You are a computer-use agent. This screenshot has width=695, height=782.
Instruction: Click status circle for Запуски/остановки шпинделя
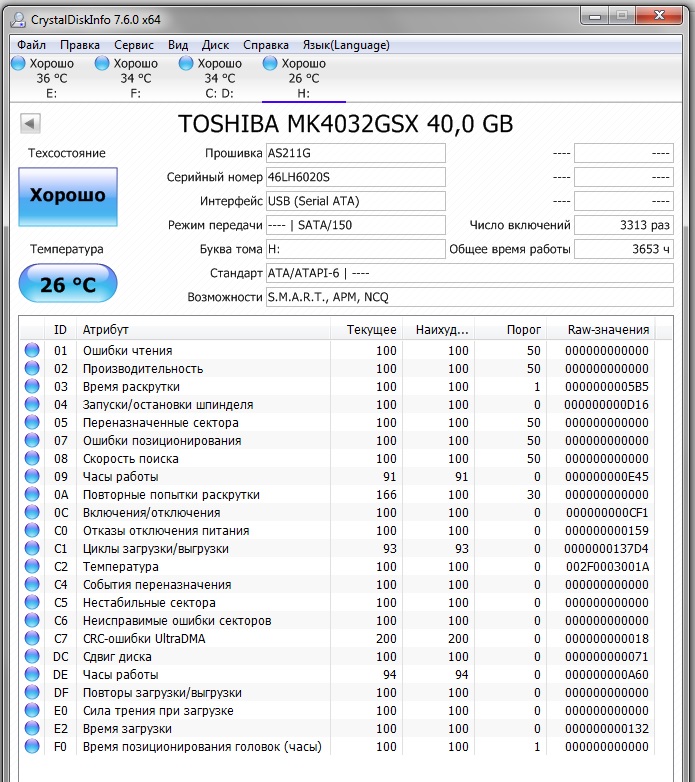[x=32, y=404]
